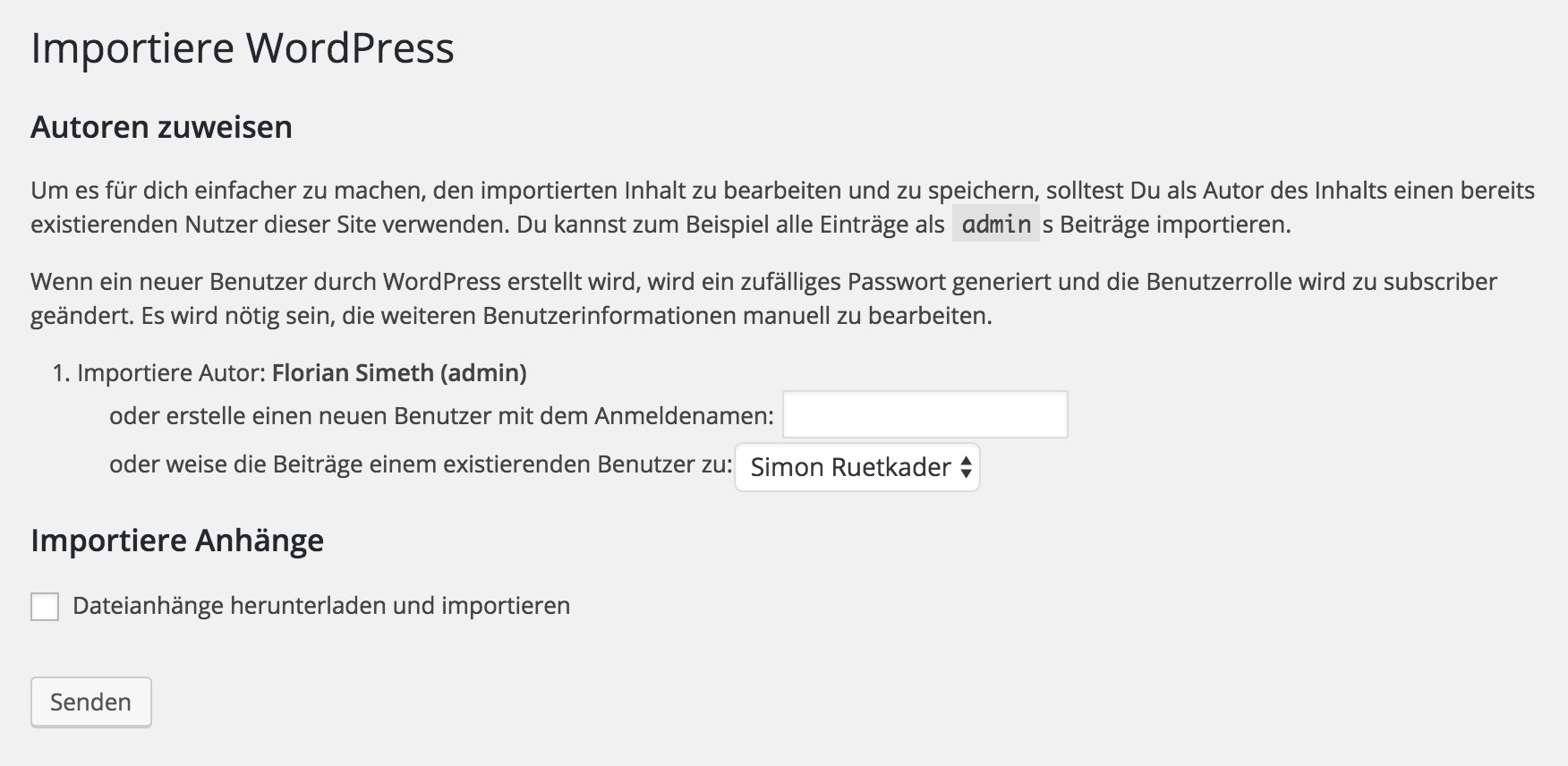
Task: Click the list number "1." before the author
Action: click(x=61, y=373)
